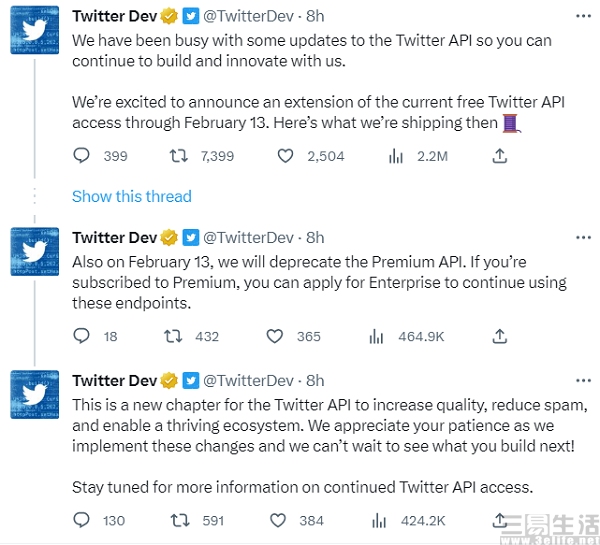600x545 pixels.
Task: Retweet the first tweet with 7,399 retweets
Action: [179, 156]
